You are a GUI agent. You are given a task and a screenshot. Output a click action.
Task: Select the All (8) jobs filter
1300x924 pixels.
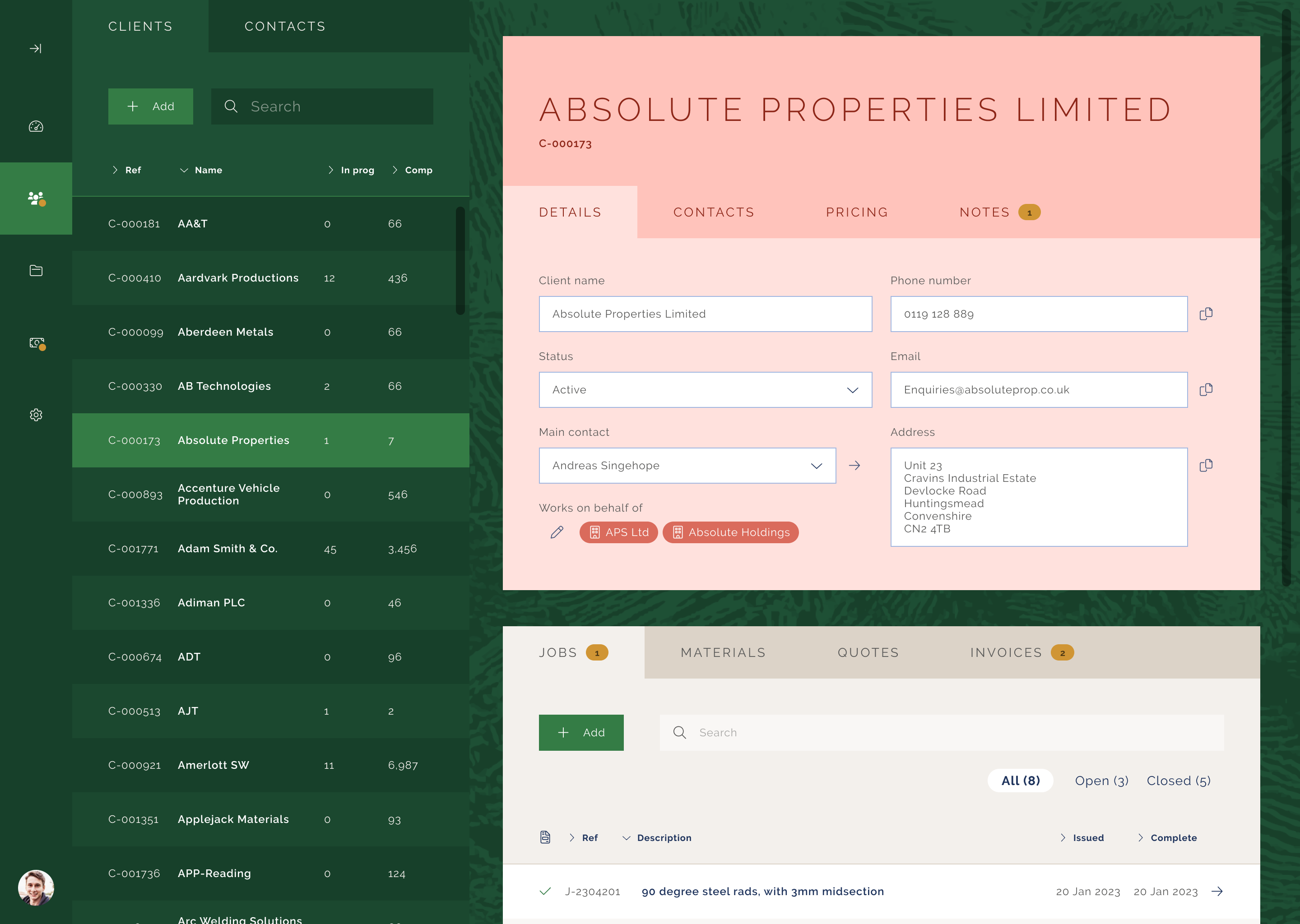[x=1020, y=781]
